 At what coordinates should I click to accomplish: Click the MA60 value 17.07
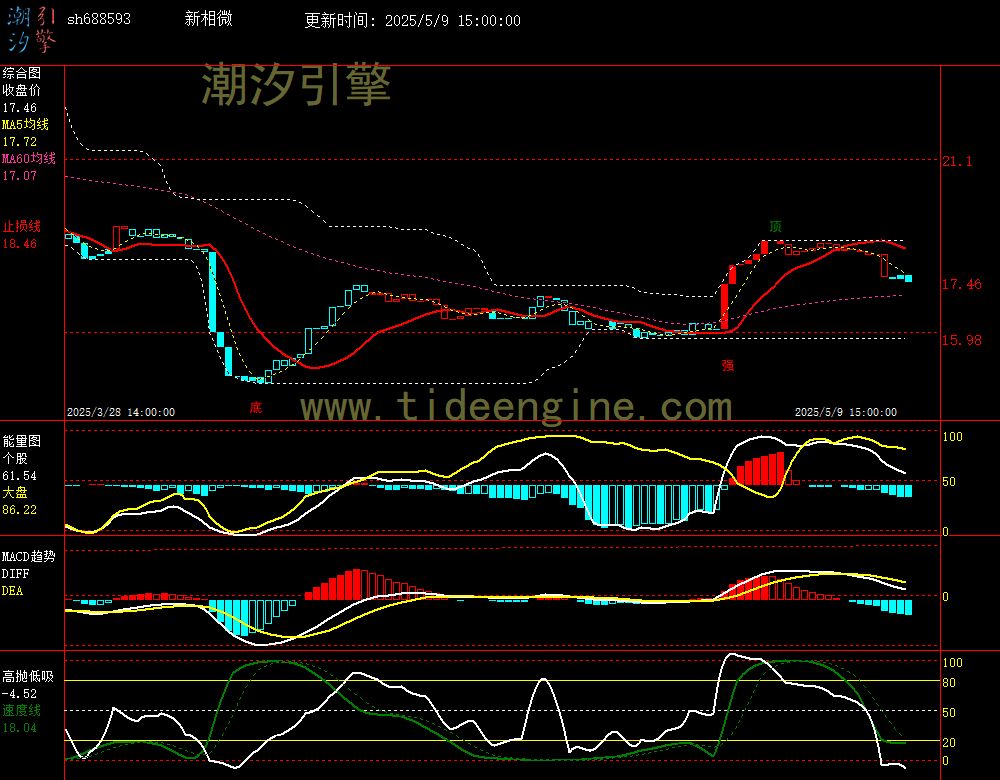coord(20,175)
